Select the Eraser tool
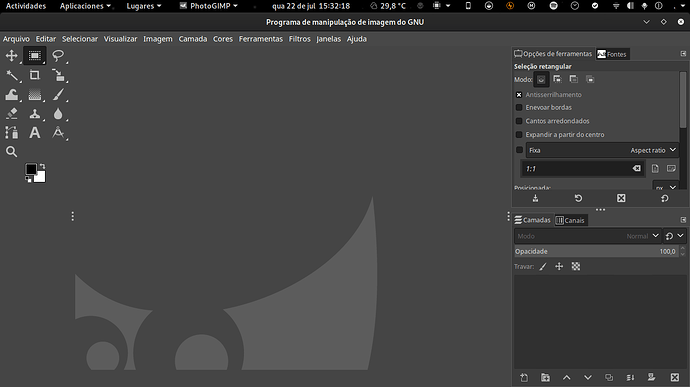 pos(11,114)
